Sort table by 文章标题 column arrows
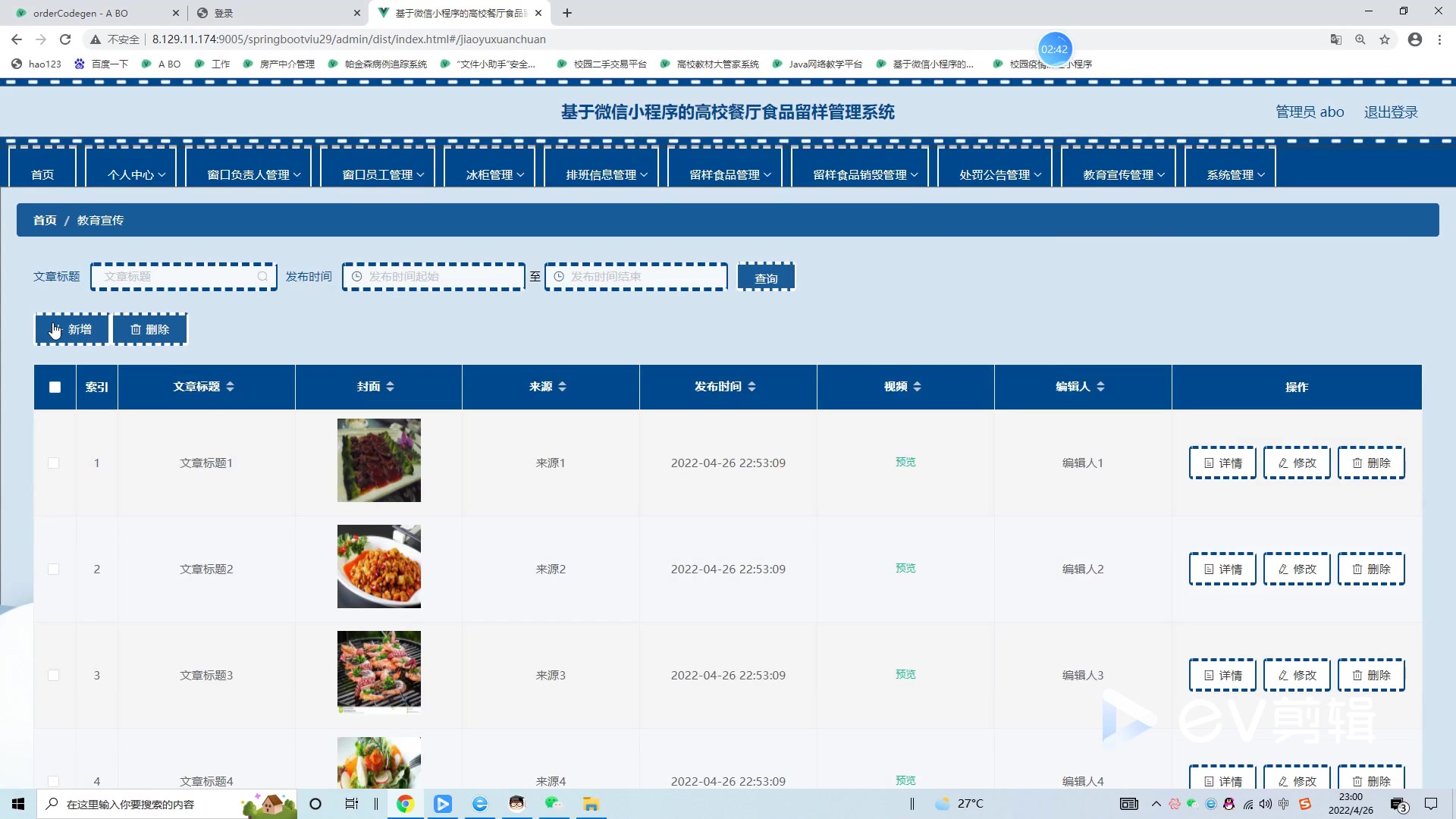The image size is (1456, 819). (230, 387)
